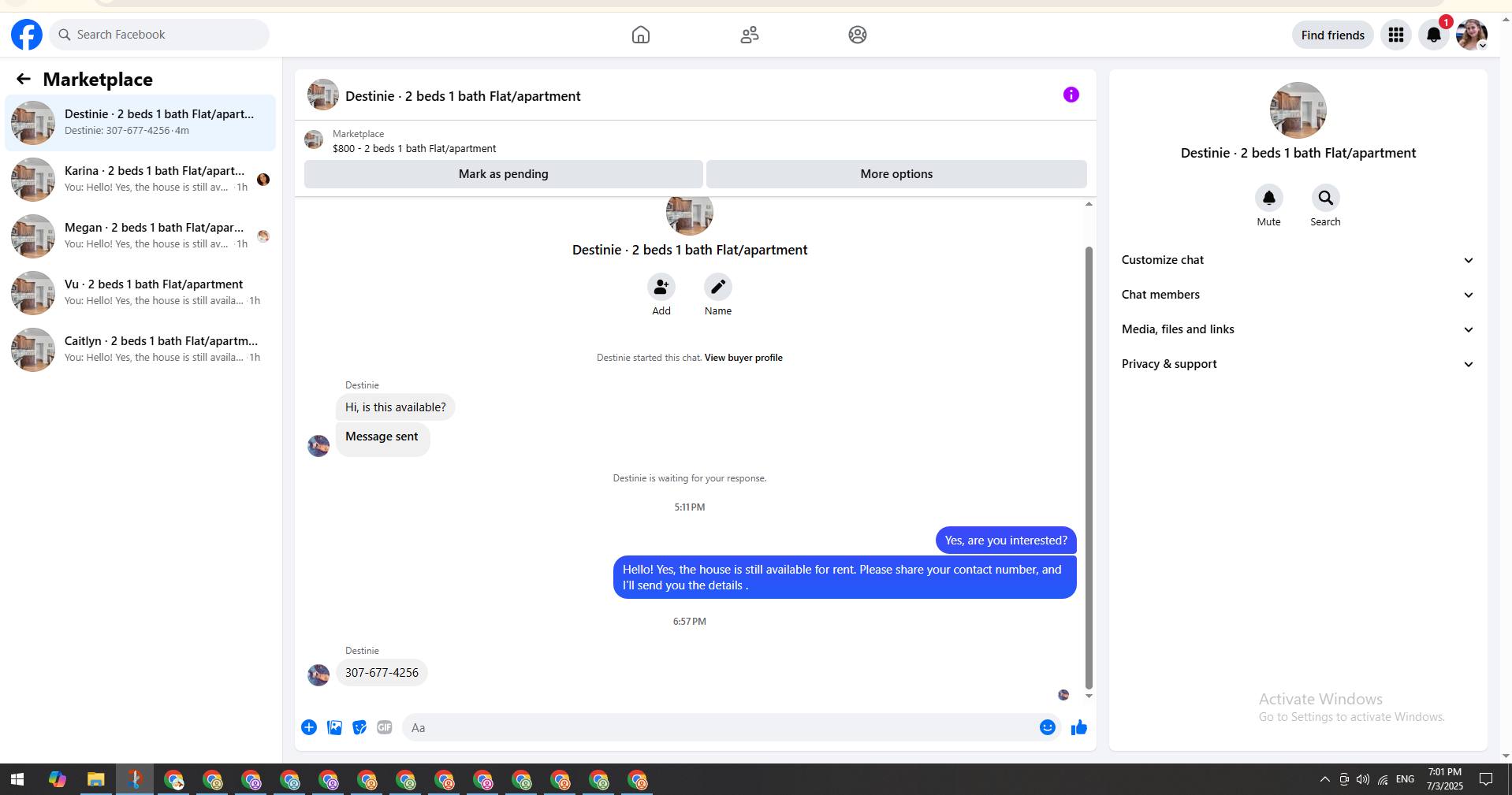Open more actions plus icon in composer

[309, 727]
